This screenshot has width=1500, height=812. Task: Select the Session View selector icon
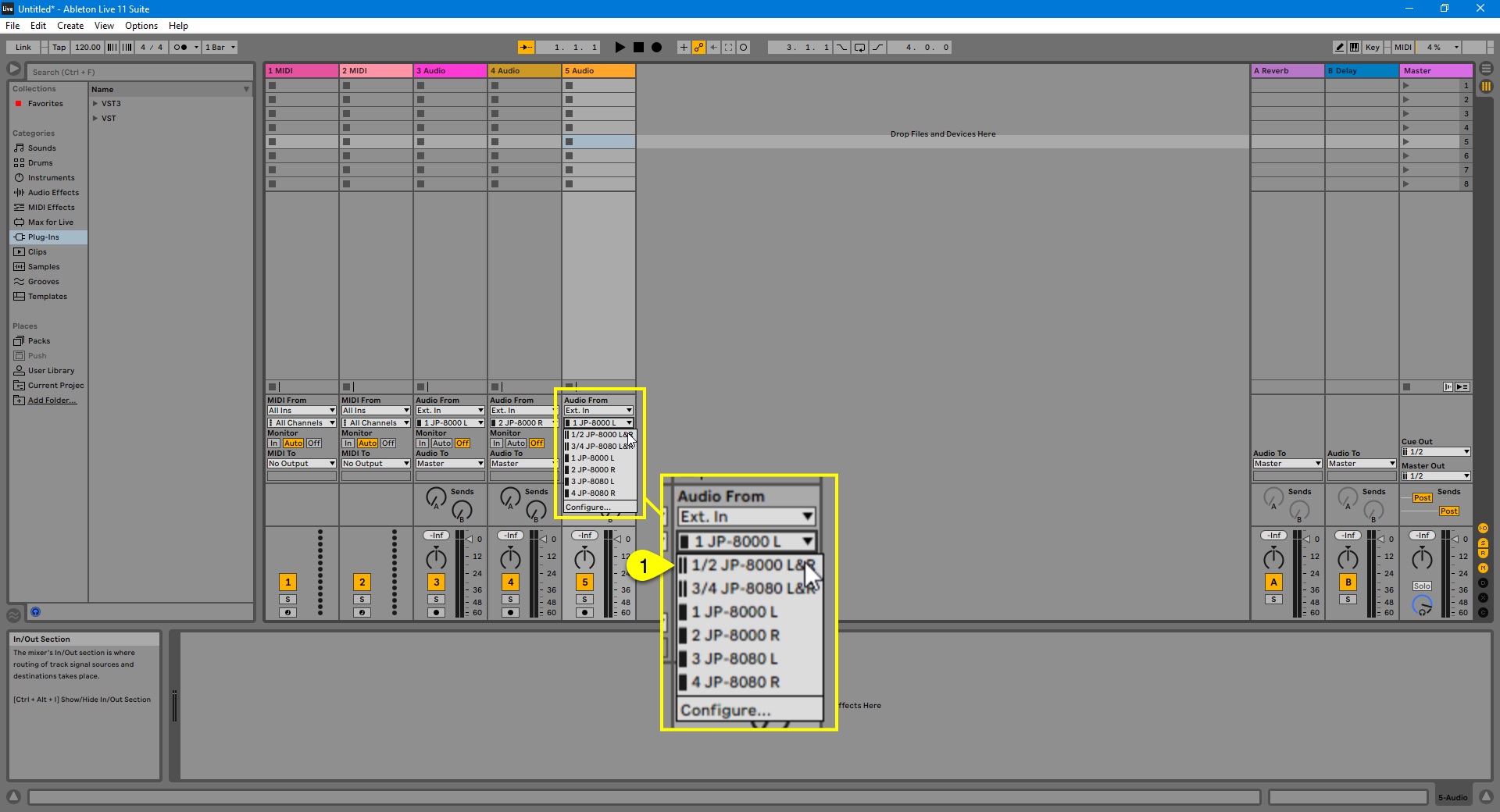coord(1486,86)
